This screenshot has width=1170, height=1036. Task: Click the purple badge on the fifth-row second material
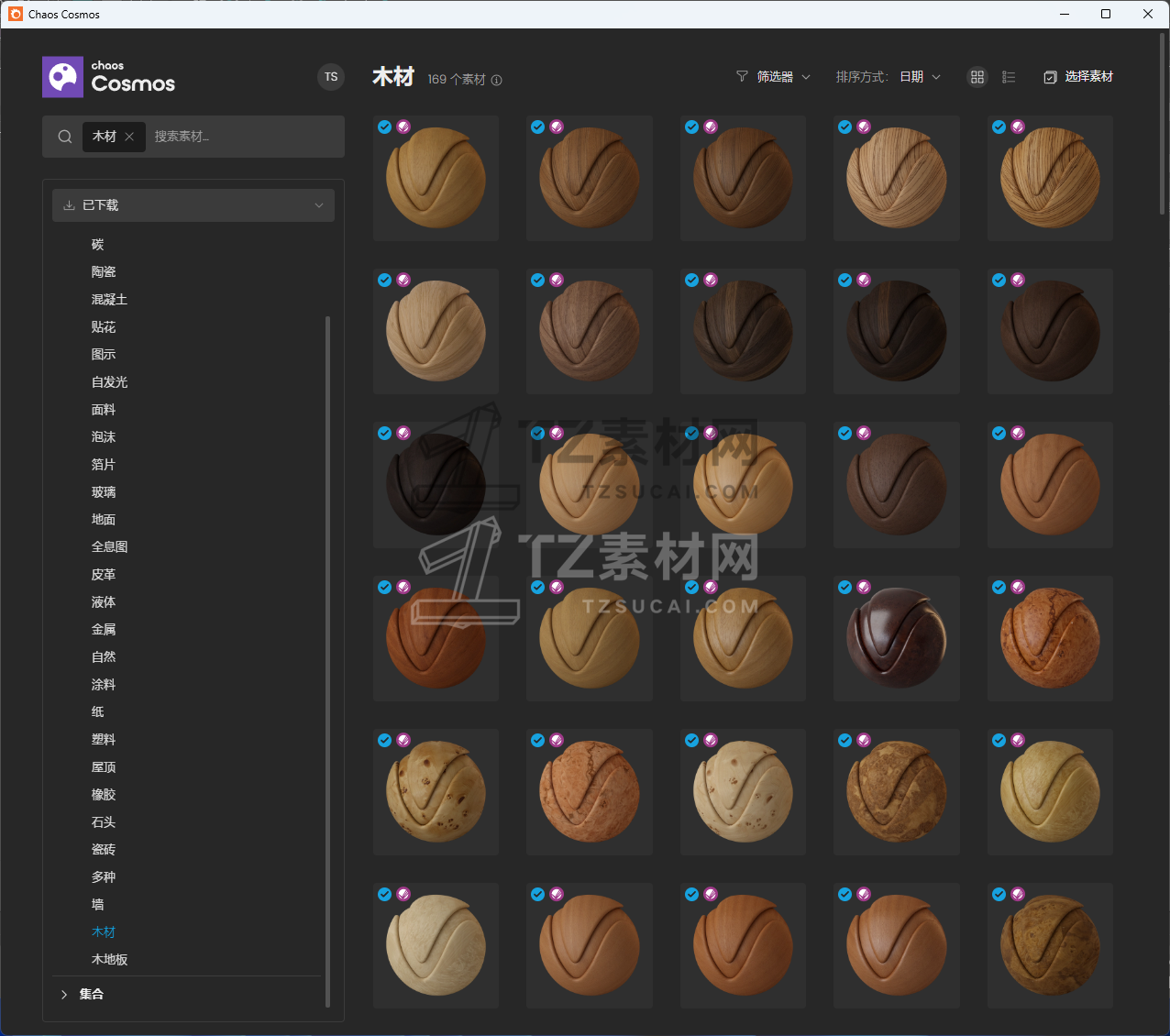click(557, 741)
